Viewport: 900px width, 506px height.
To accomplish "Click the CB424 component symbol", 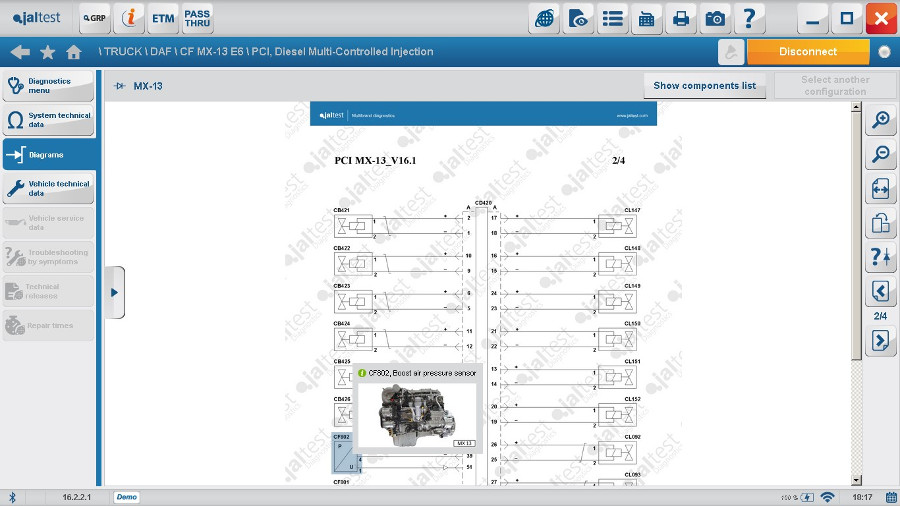I will pos(354,340).
